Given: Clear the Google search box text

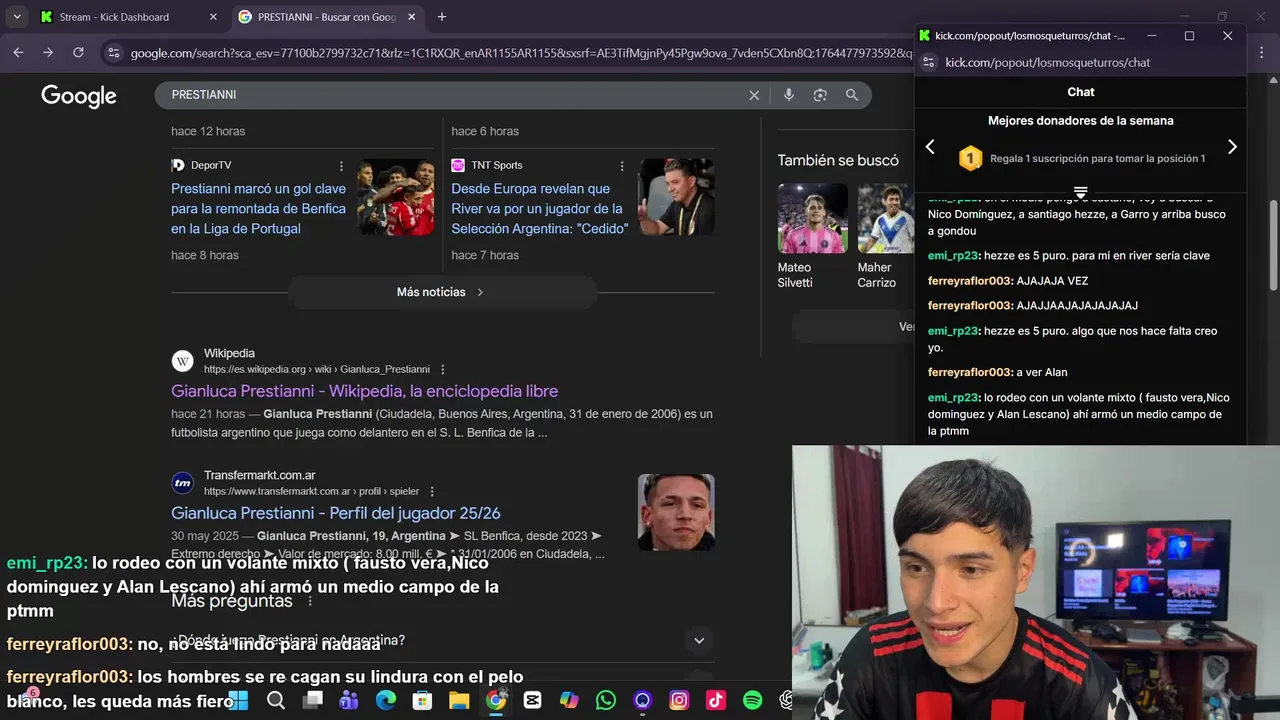Looking at the screenshot, I should pyautogui.click(x=754, y=95).
